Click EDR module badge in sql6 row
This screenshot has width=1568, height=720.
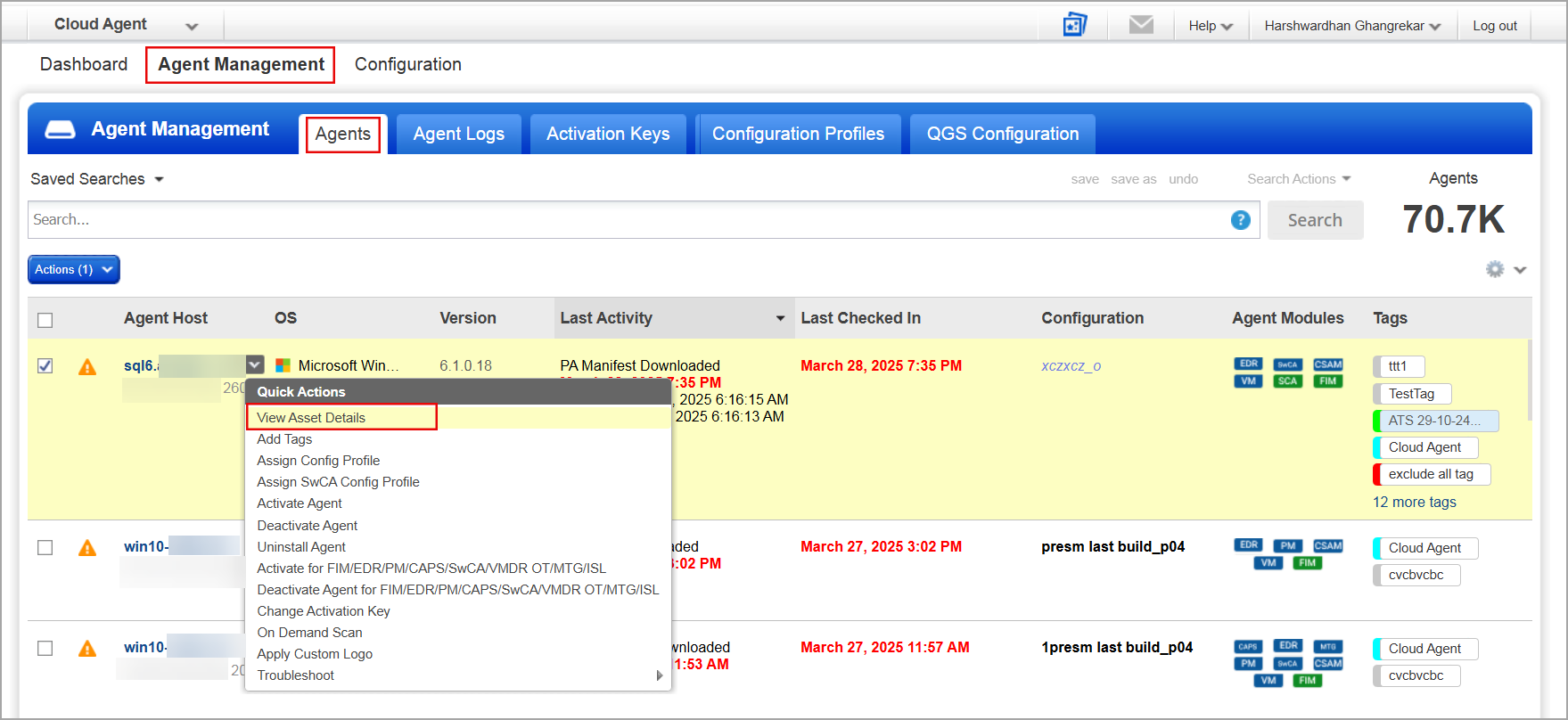point(1248,364)
